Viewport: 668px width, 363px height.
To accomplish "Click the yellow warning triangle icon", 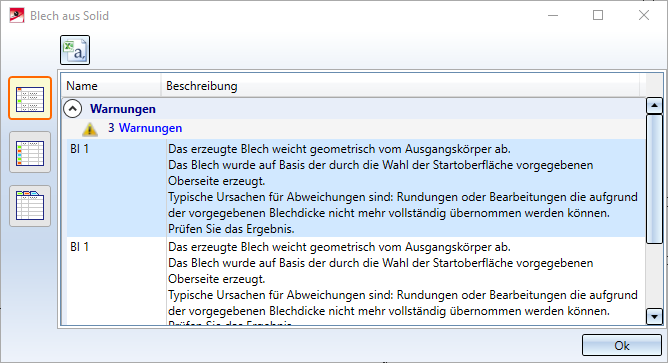I will (89, 129).
